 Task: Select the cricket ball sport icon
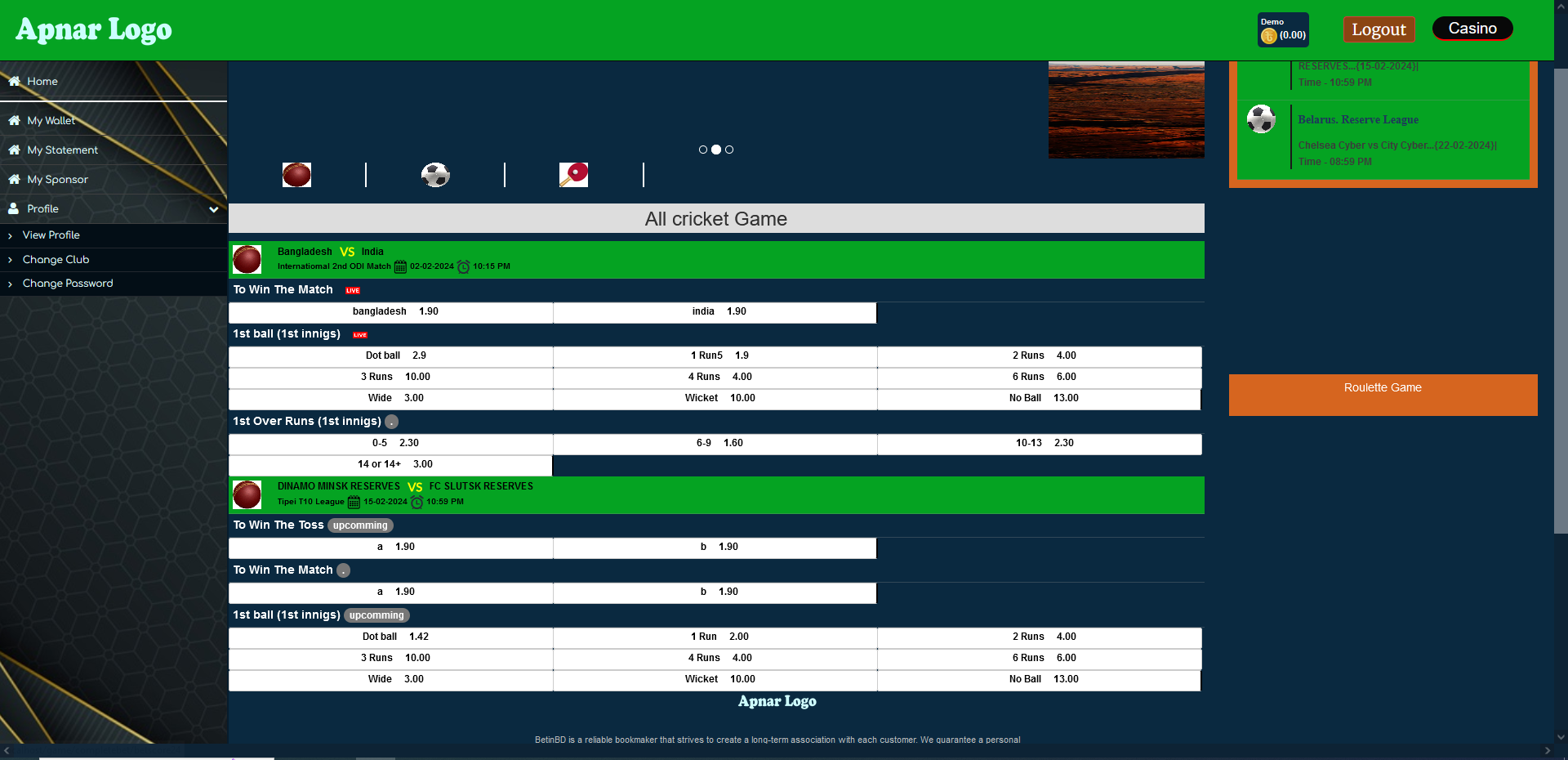coord(296,175)
